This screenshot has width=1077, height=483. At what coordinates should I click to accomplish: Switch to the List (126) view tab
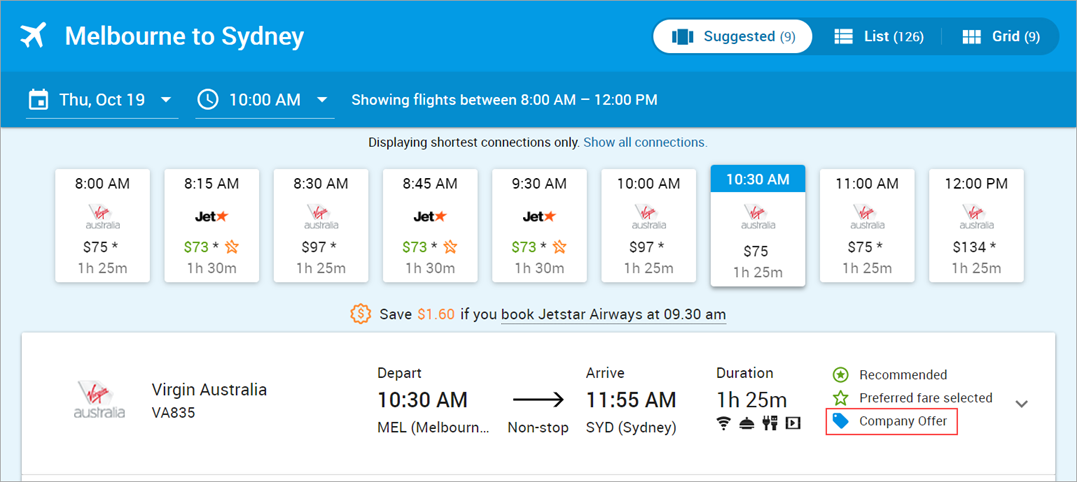(878, 36)
